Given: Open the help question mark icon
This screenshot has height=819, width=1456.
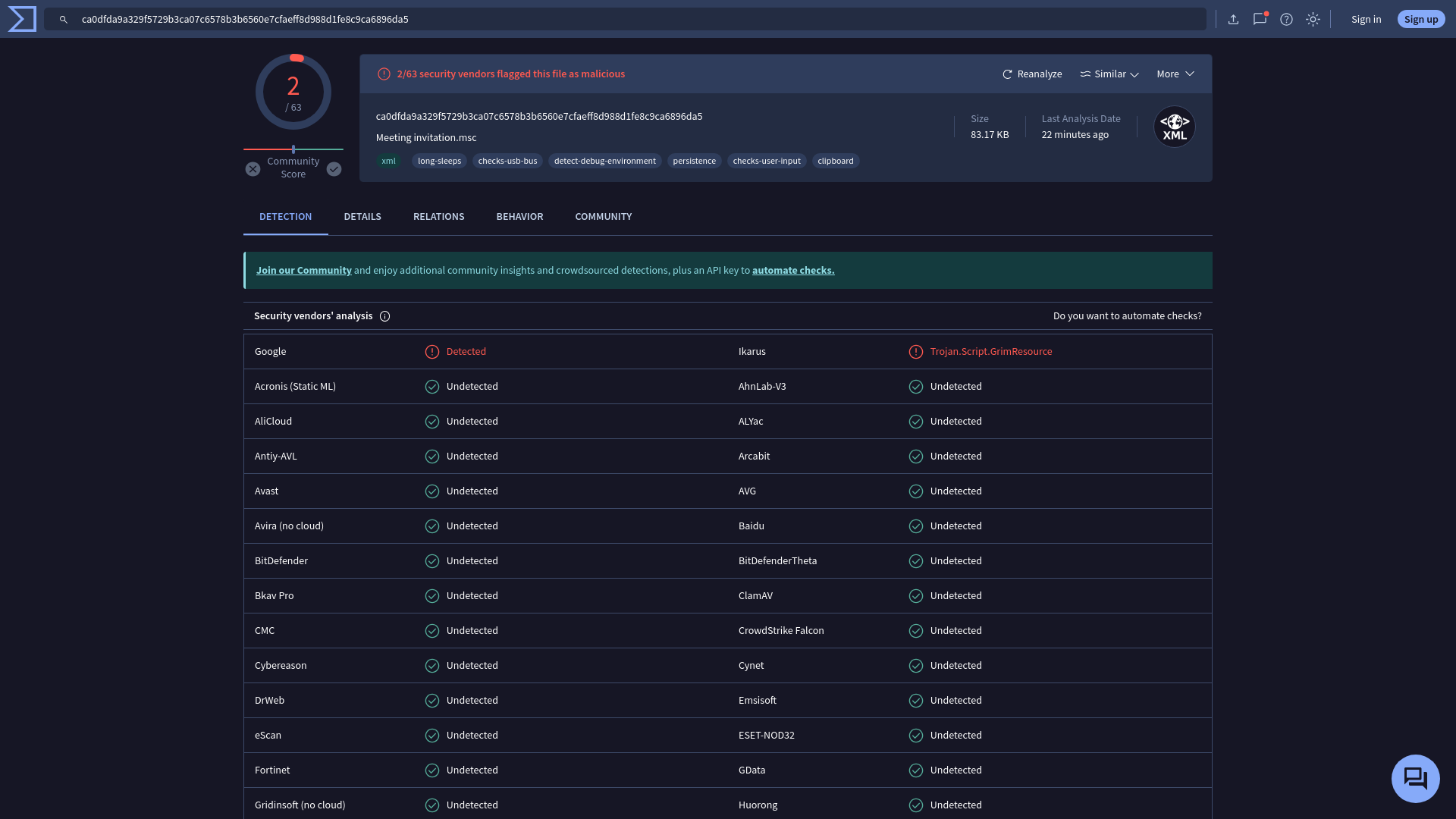Looking at the screenshot, I should tap(1287, 20).
